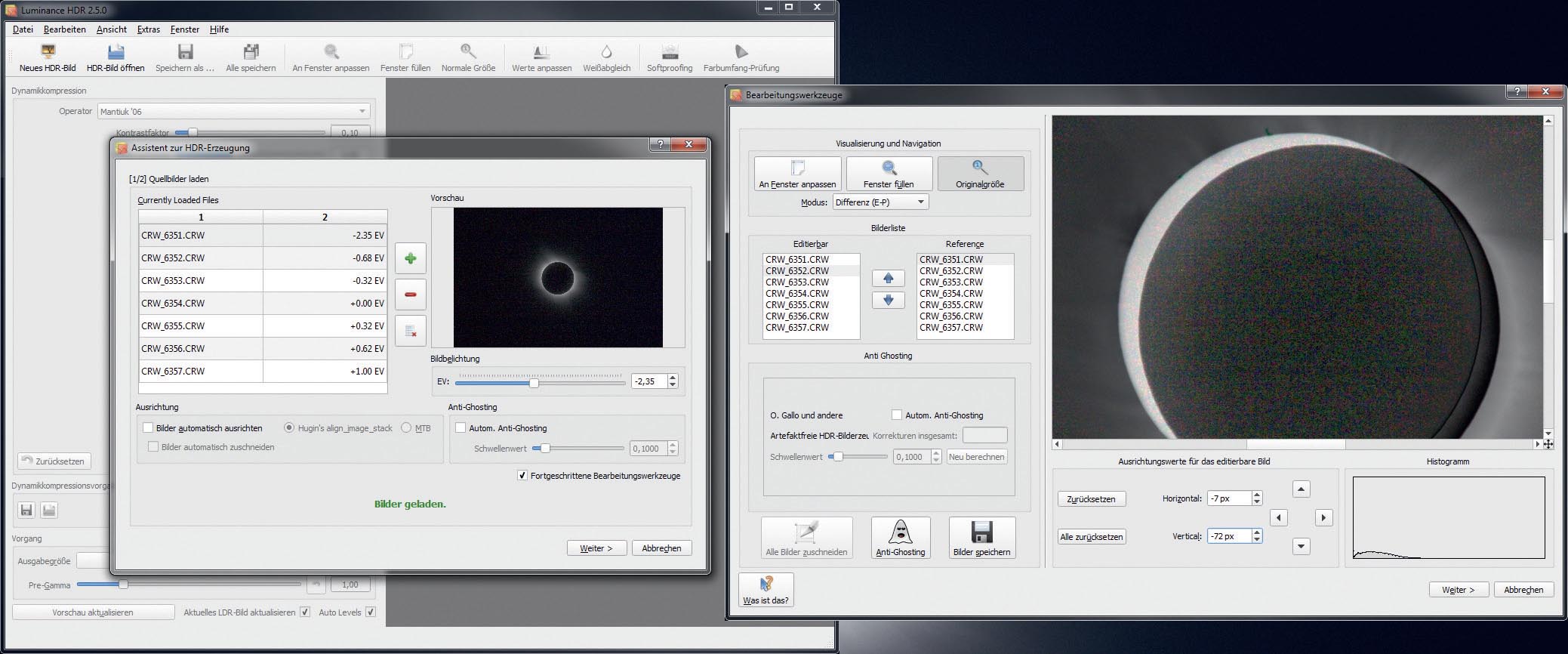1568x654 pixels.
Task: Click the Neues HDR-Bild toolbar icon
Action: [48, 52]
